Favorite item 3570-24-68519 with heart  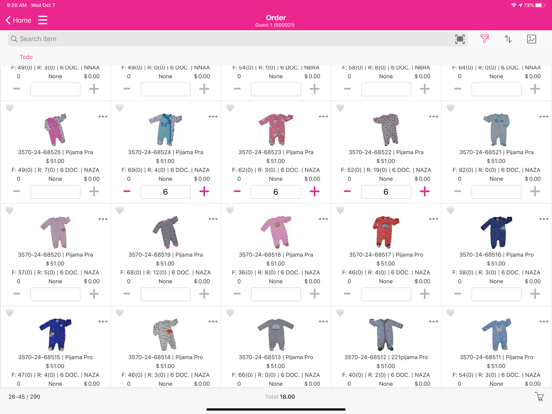click(x=120, y=210)
